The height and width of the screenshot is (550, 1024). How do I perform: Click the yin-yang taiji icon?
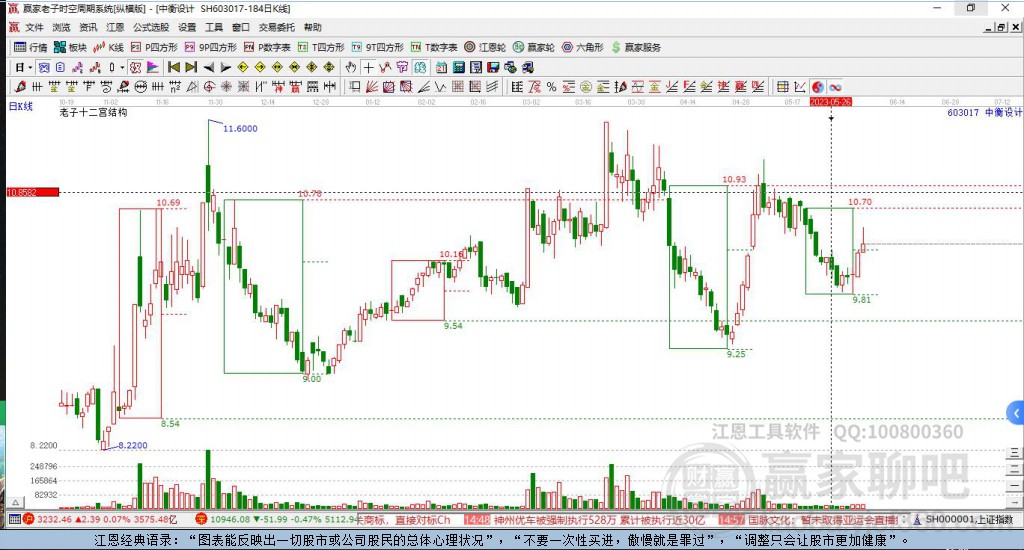[817, 86]
